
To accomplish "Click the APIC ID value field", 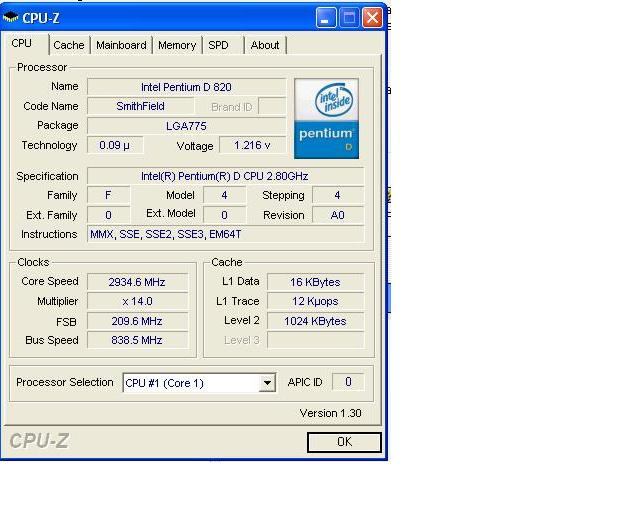I will [348, 382].
